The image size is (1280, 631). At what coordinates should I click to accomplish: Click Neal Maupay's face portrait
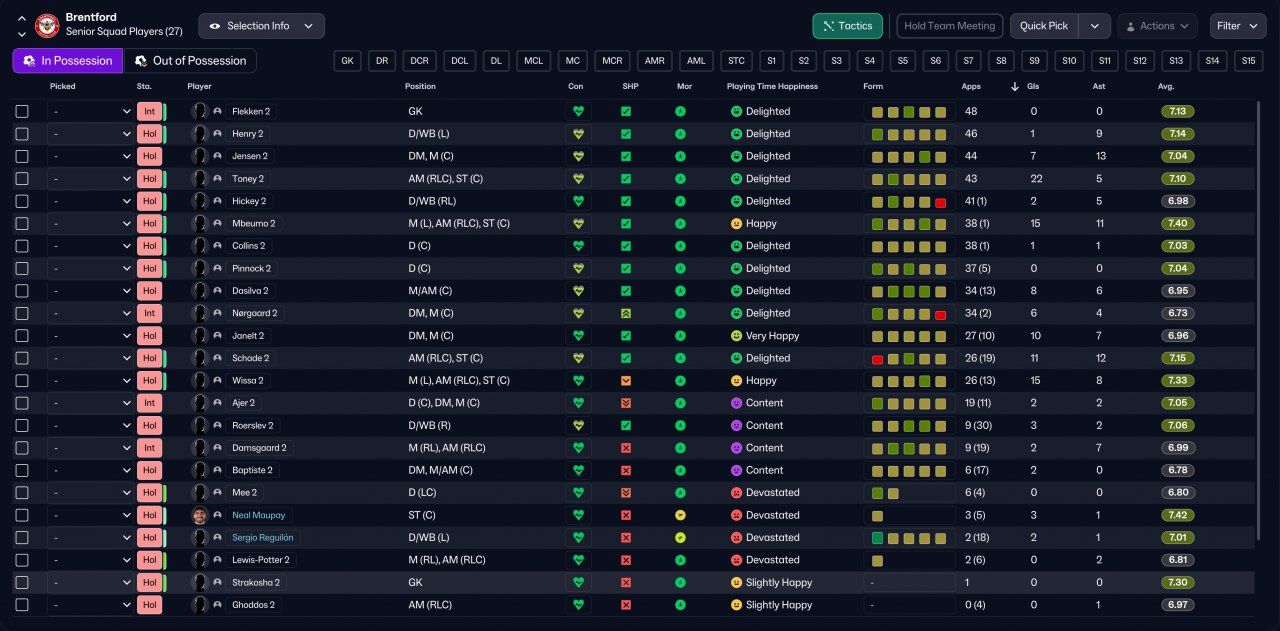tap(200, 515)
